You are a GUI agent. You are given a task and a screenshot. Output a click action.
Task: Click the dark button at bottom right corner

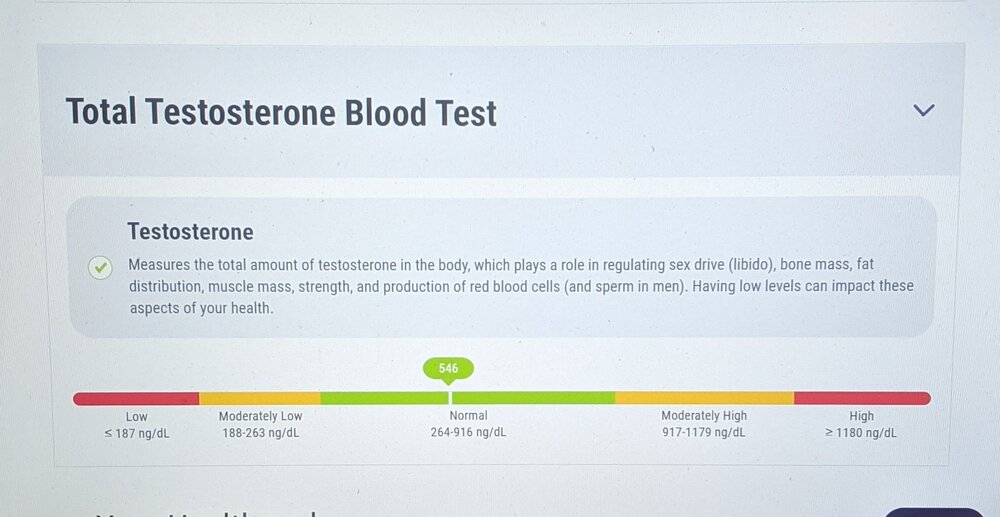click(x=933, y=512)
